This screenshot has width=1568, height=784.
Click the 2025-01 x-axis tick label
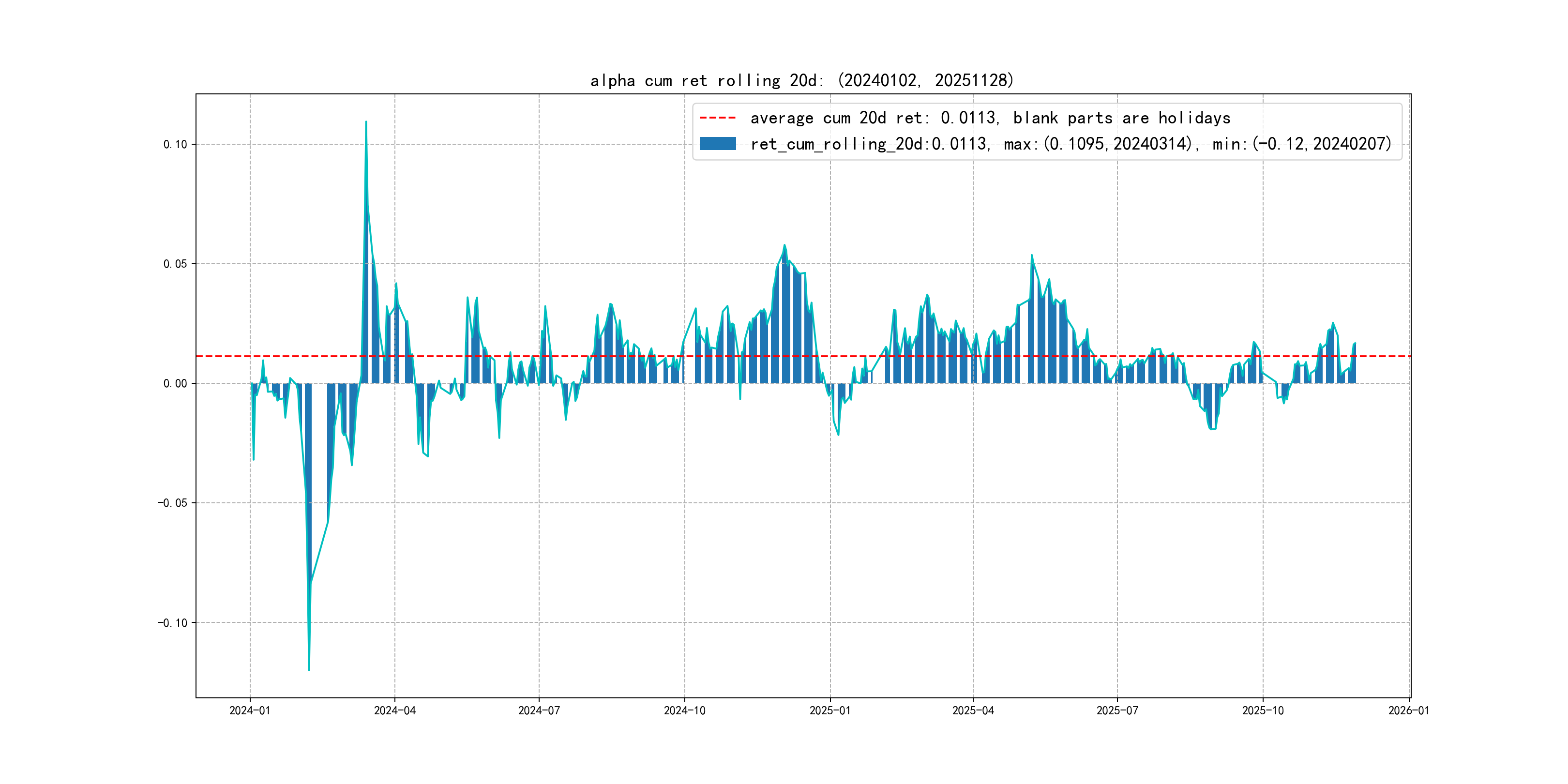click(829, 710)
